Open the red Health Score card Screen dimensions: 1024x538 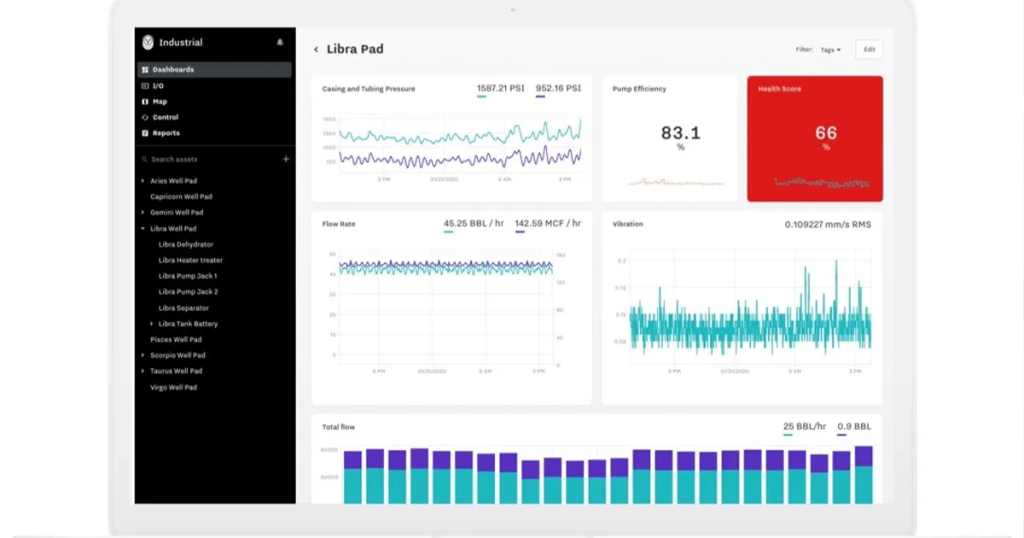(x=814, y=138)
